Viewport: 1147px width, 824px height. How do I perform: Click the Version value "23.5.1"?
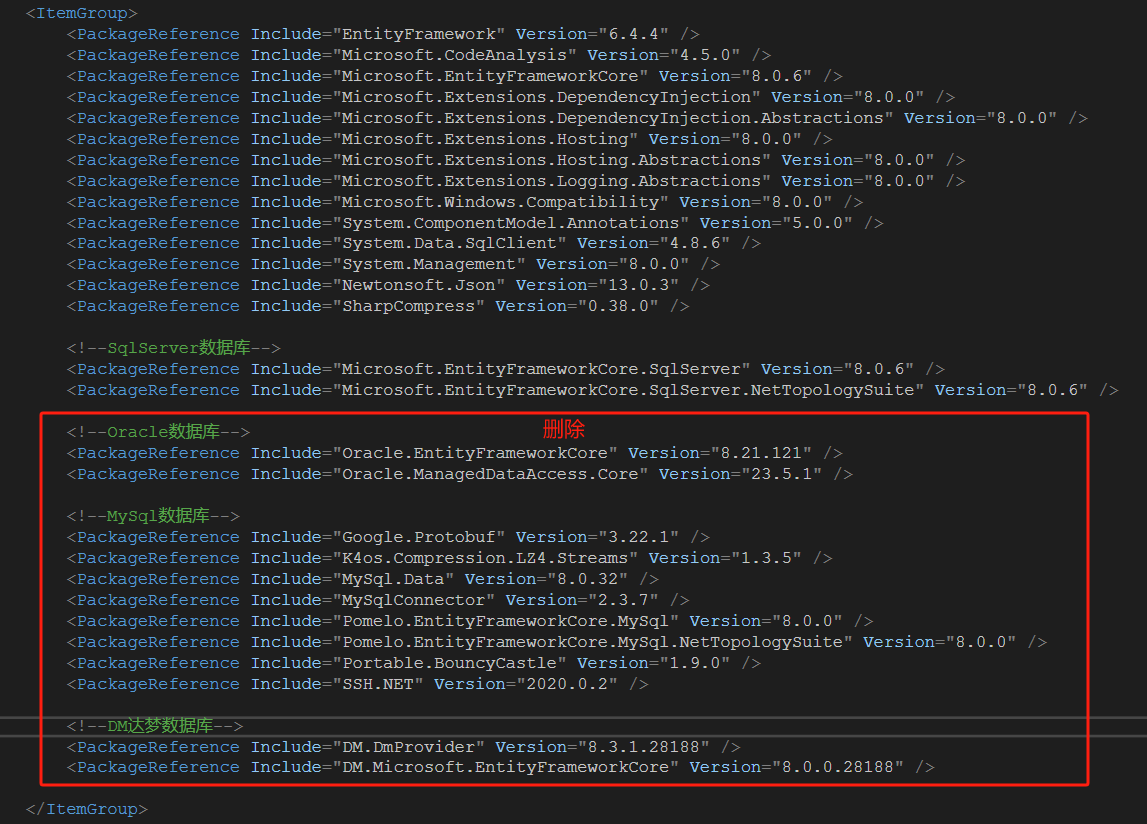click(782, 474)
